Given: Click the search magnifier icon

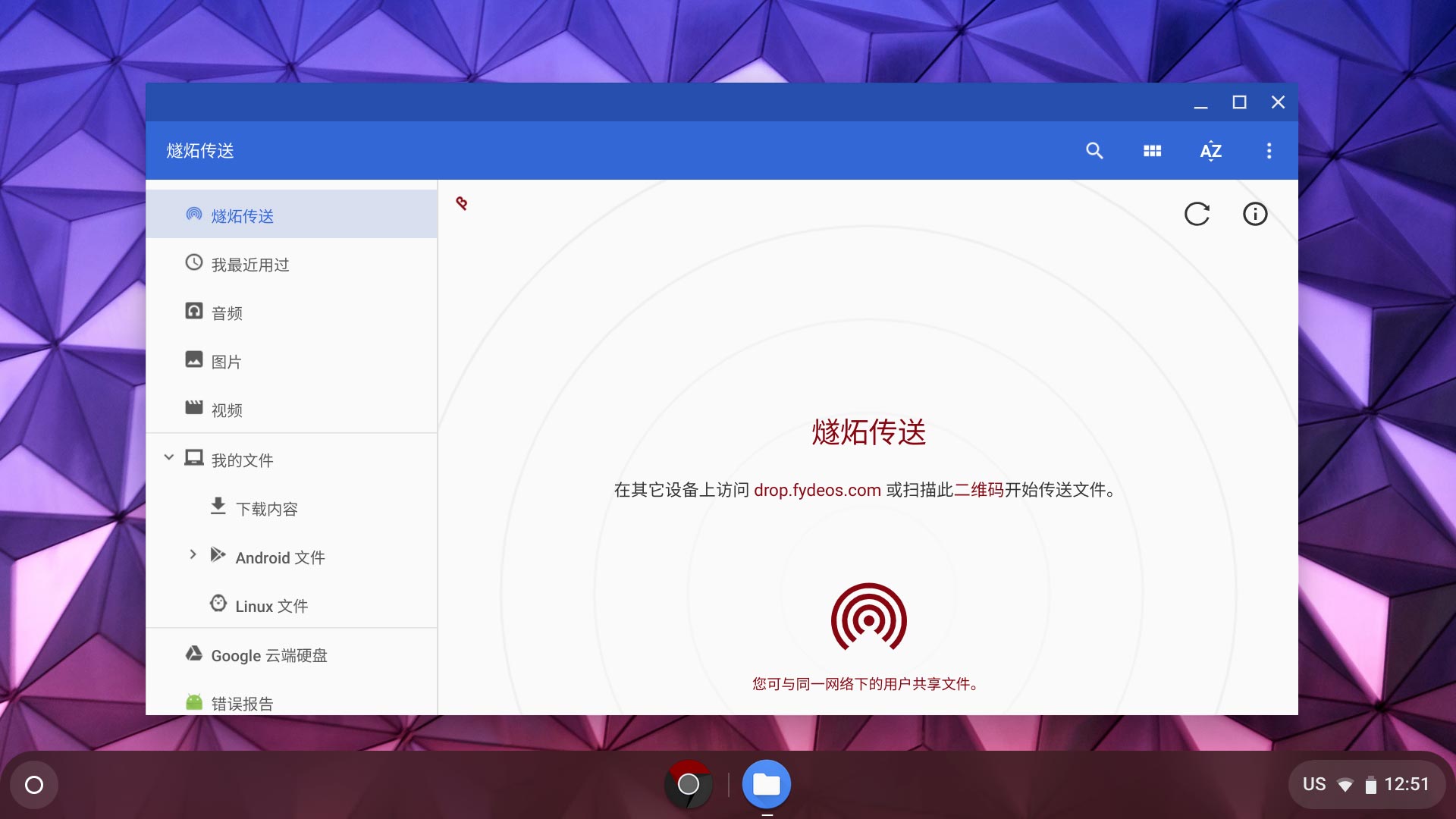Looking at the screenshot, I should 1094,151.
